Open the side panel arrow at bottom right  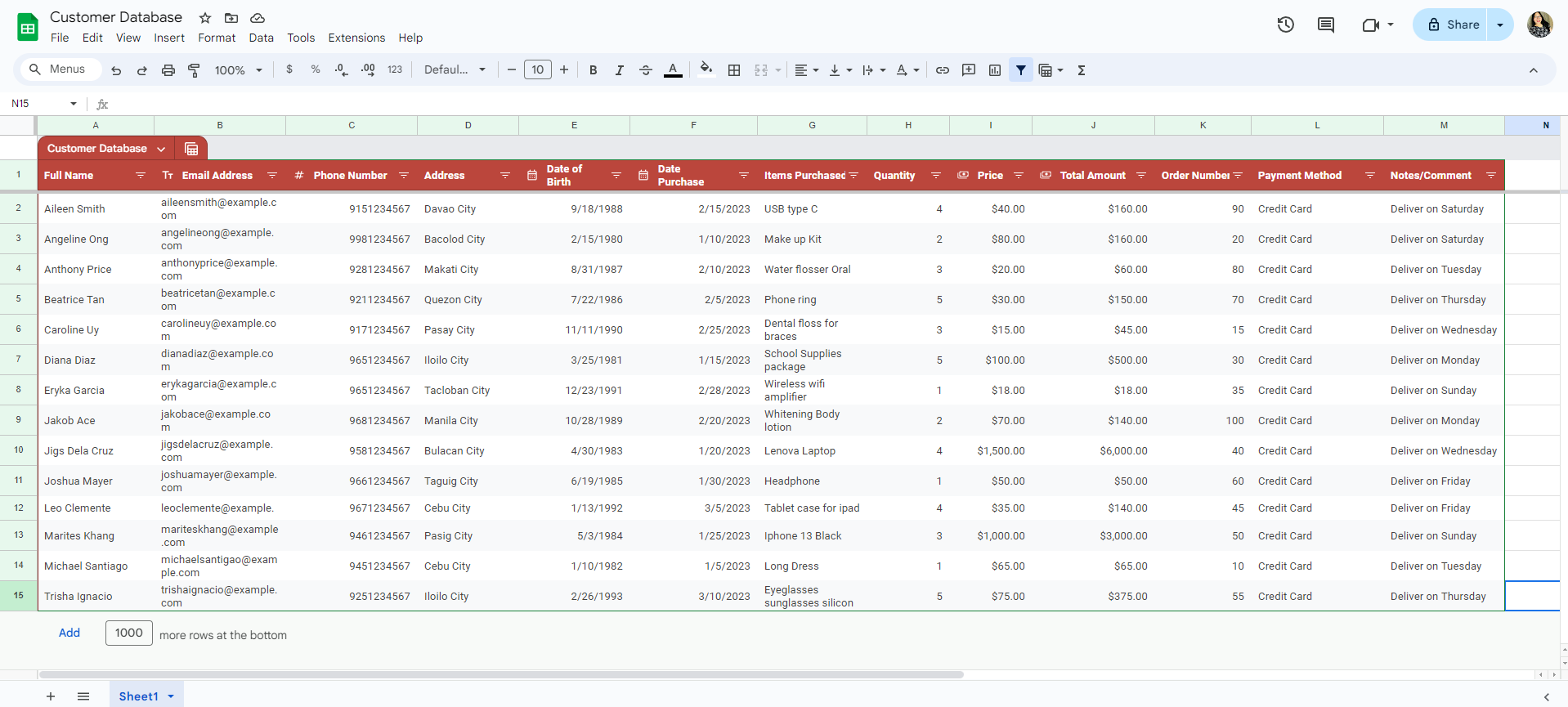click(1546, 696)
